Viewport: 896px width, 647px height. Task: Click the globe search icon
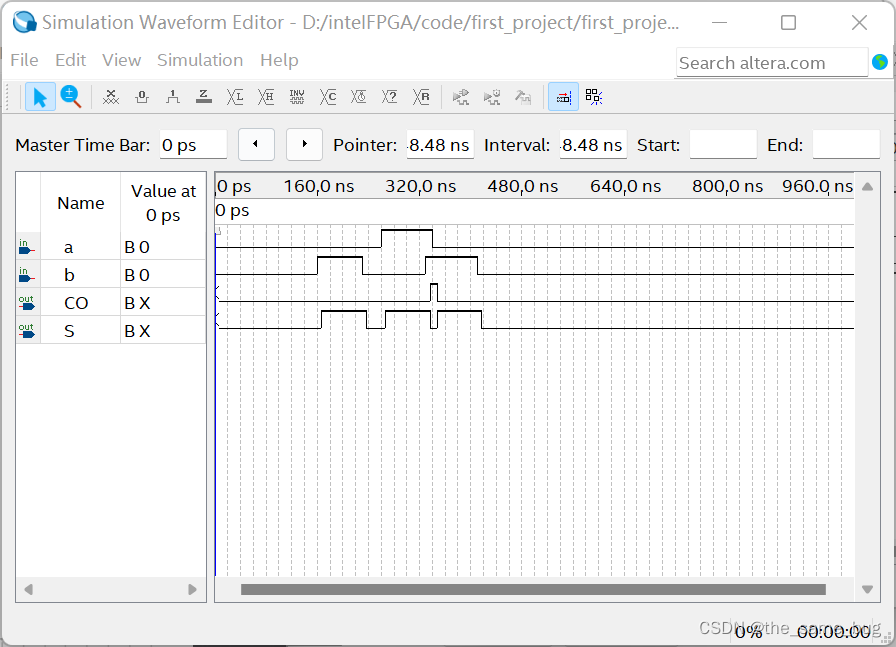pos(880,62)
